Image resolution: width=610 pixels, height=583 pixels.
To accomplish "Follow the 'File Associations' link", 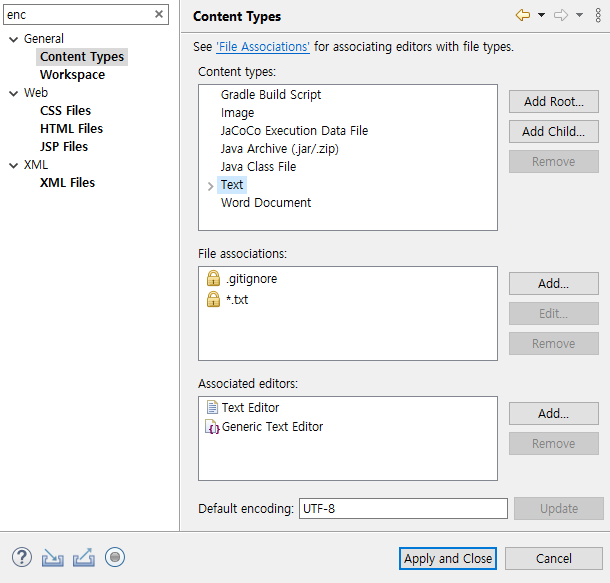I will [263, 47].
